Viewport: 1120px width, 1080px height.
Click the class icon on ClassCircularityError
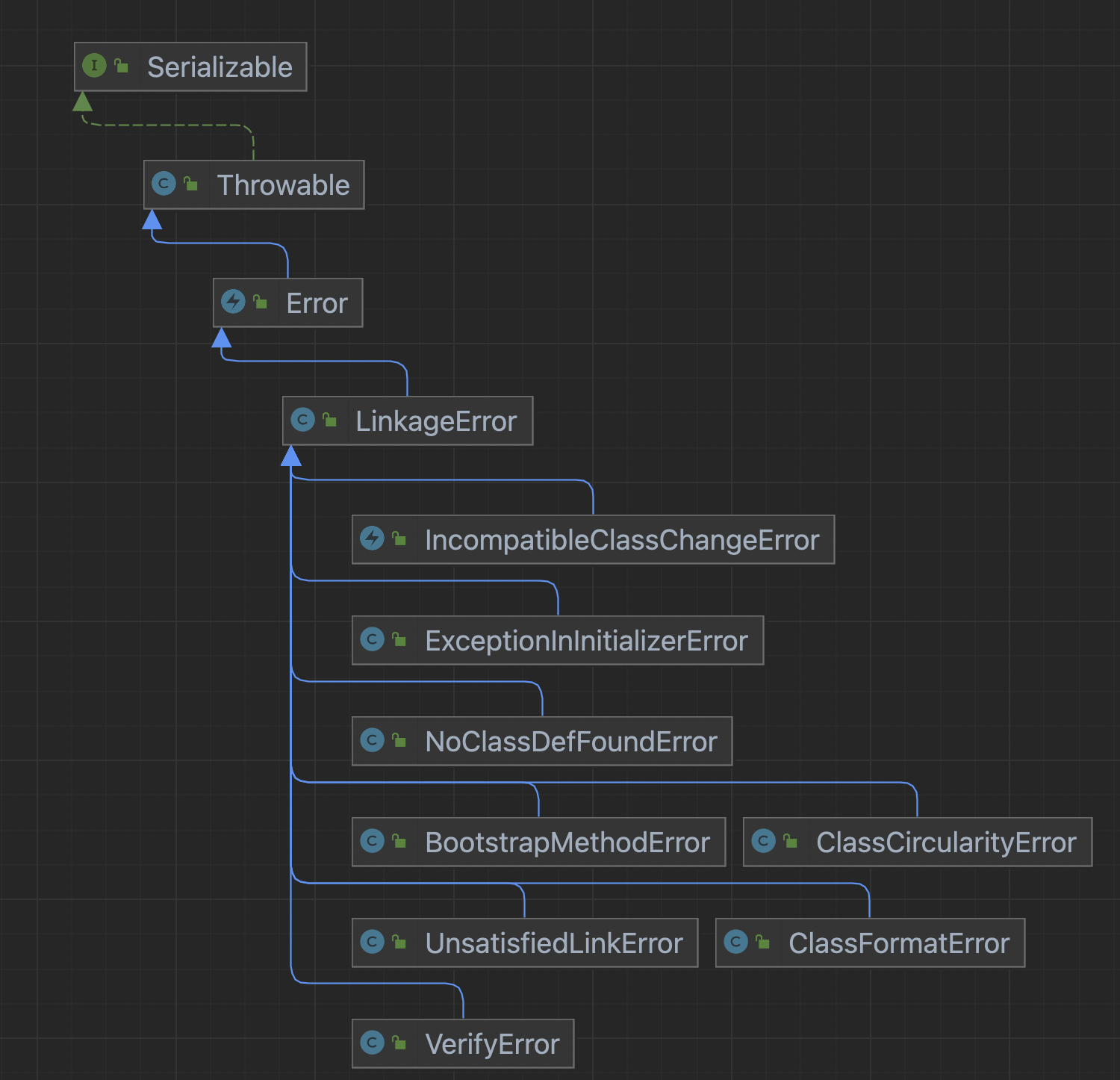tap(763, 841)
